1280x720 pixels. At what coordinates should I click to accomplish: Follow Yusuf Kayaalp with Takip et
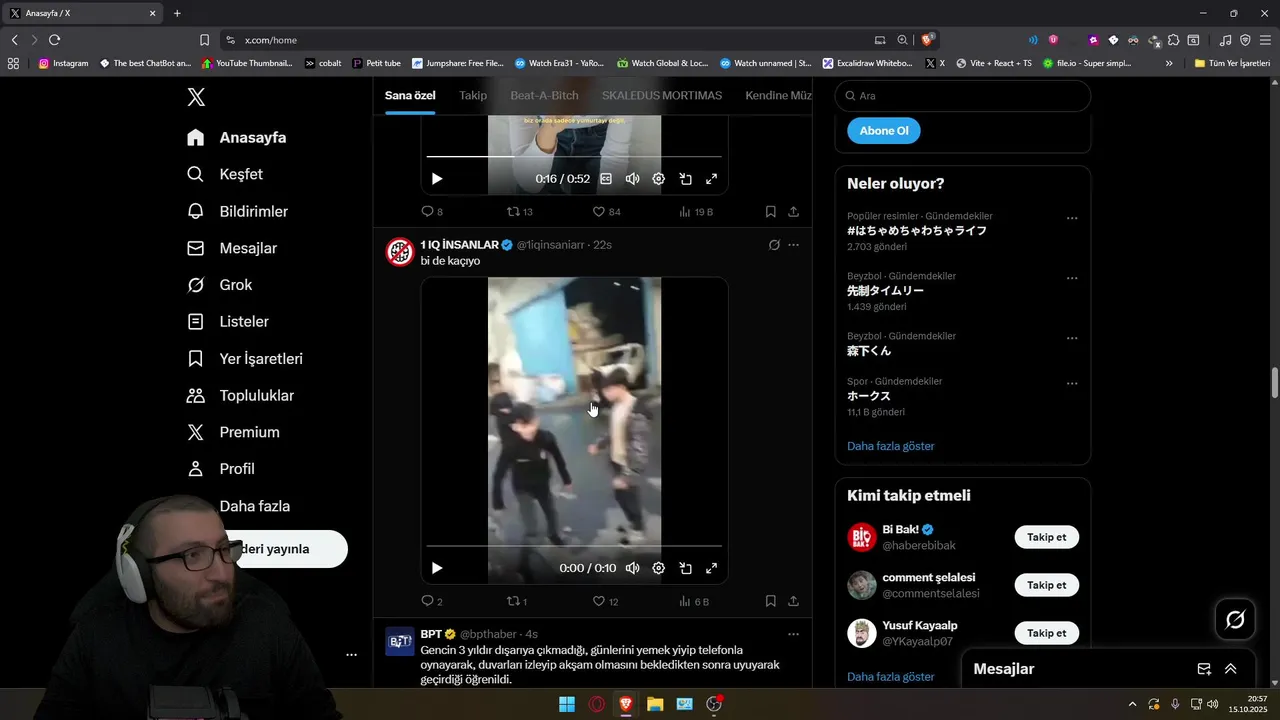tap(1047, 633)
